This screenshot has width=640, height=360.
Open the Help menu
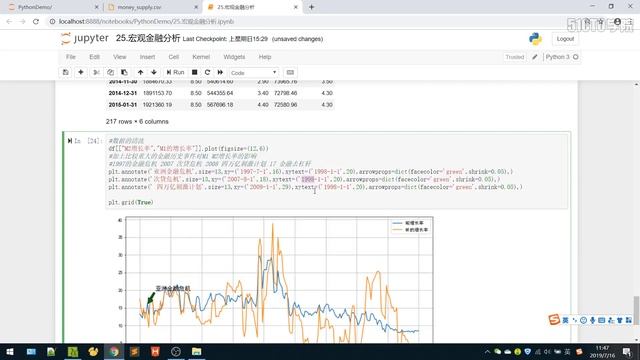coord(265,57)
